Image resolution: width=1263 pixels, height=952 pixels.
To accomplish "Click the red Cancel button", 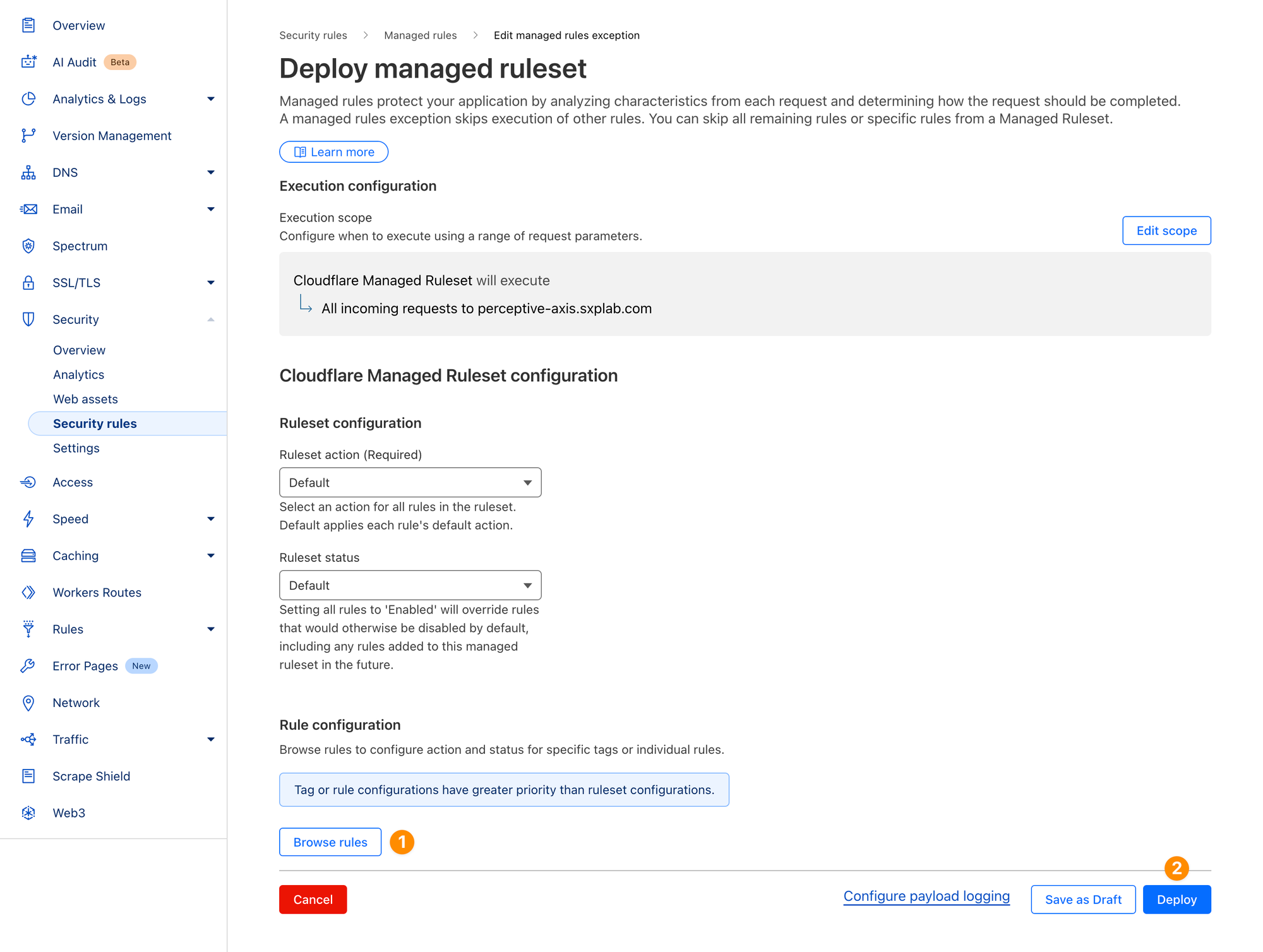I will (313, 900).
